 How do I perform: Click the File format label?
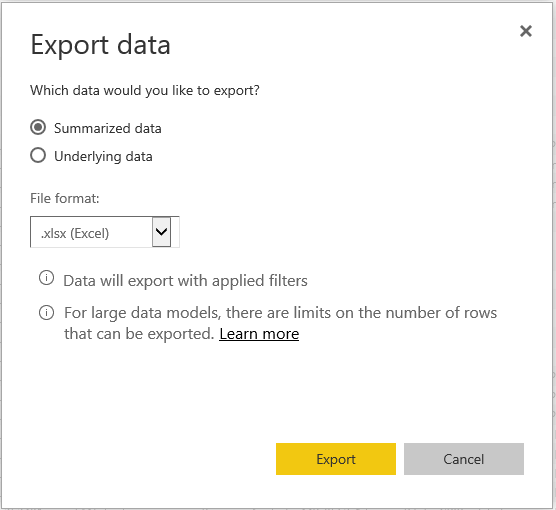tap(65, 198)
